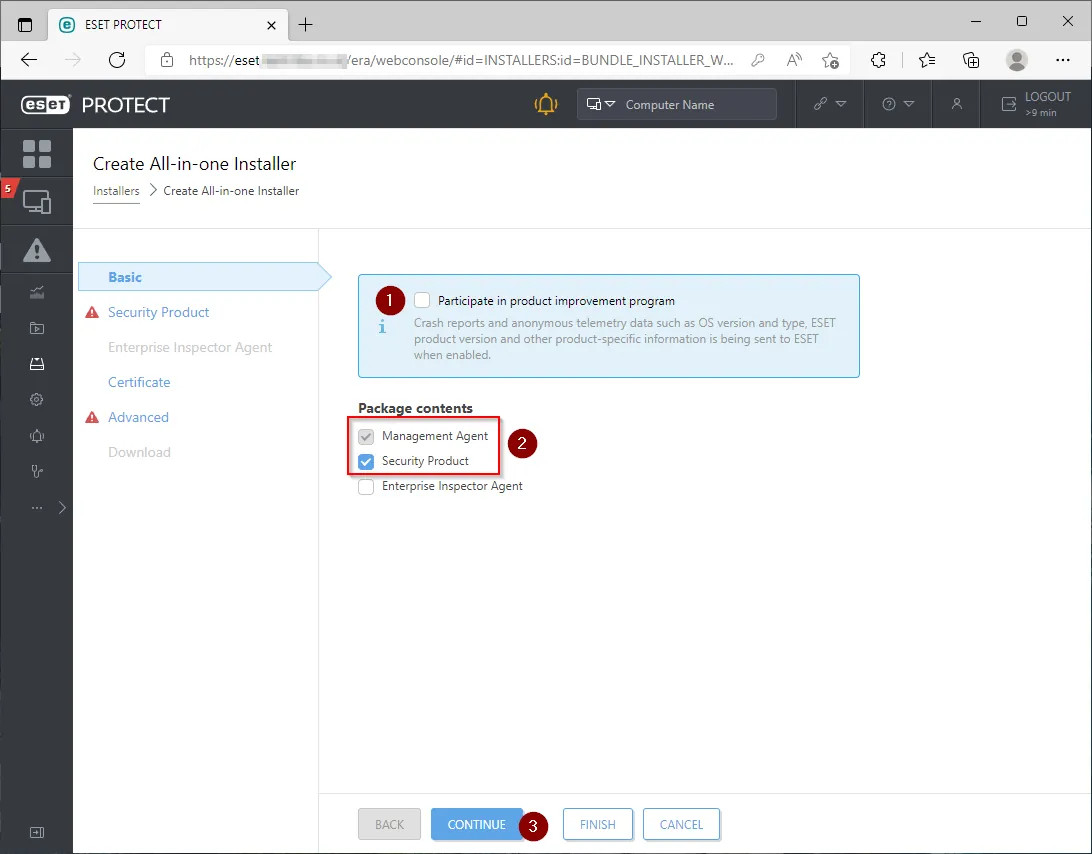
Task: Open the browser Favorites list icon
Action: click(x=927, y=60)
